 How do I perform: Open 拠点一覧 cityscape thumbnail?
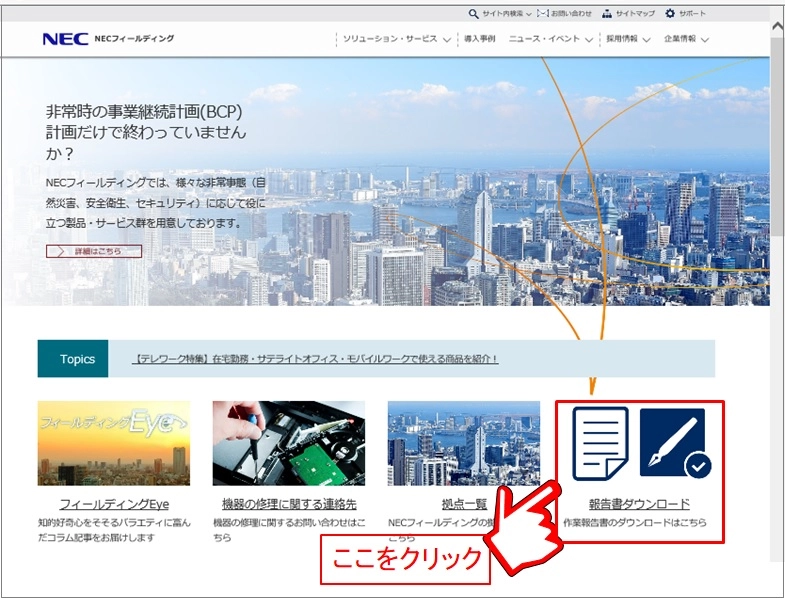464,443
